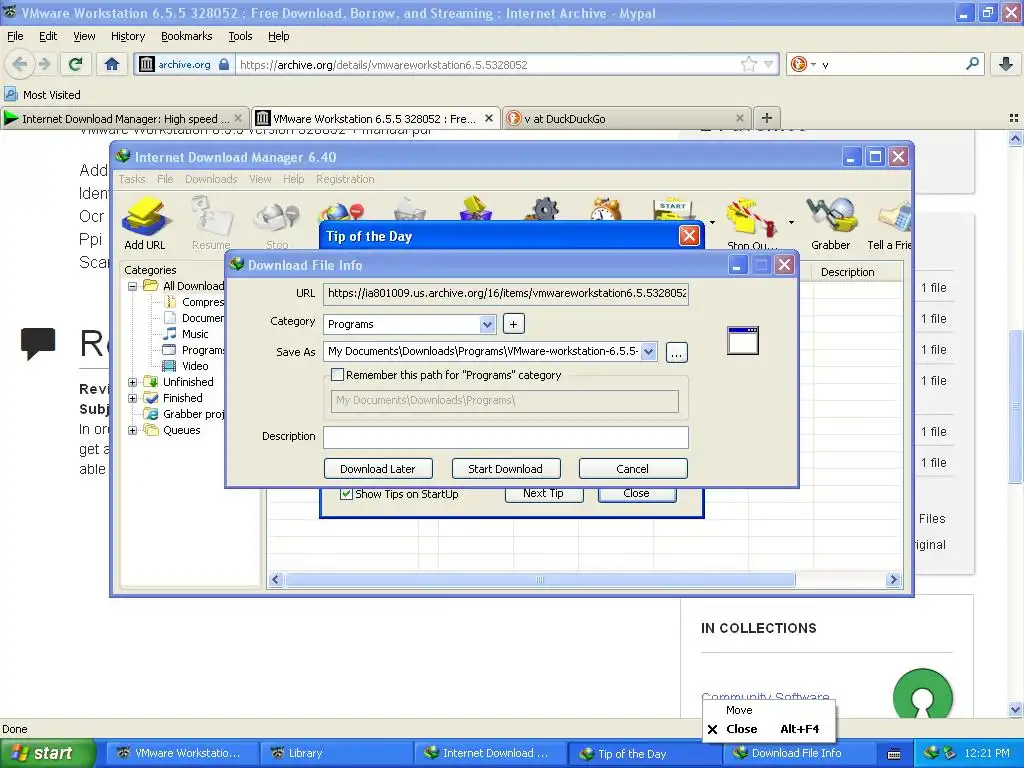Open the search engine selector dropdown arrow
Screen dimensions: 1024x768
click(x=813, y=64)
